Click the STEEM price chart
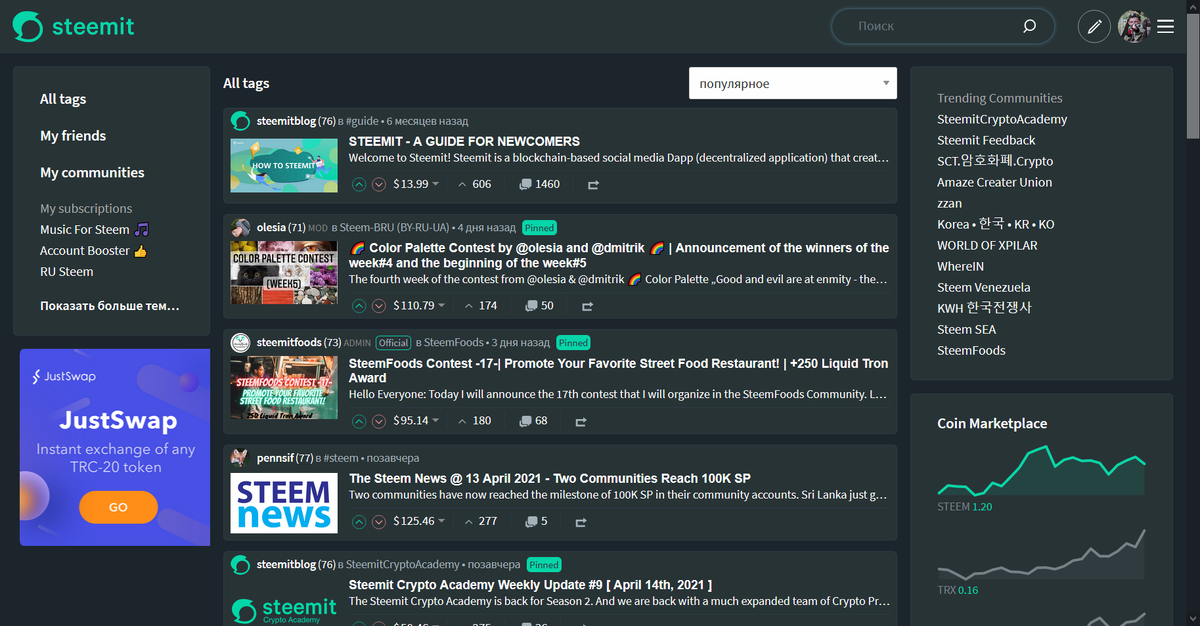The width and height of the screenshot is (1200, 626). coord(1041,470)
